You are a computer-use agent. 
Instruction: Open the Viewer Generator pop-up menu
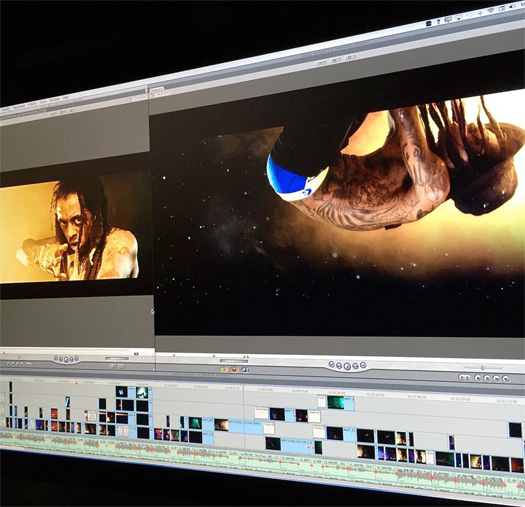(x=122, y=366)
